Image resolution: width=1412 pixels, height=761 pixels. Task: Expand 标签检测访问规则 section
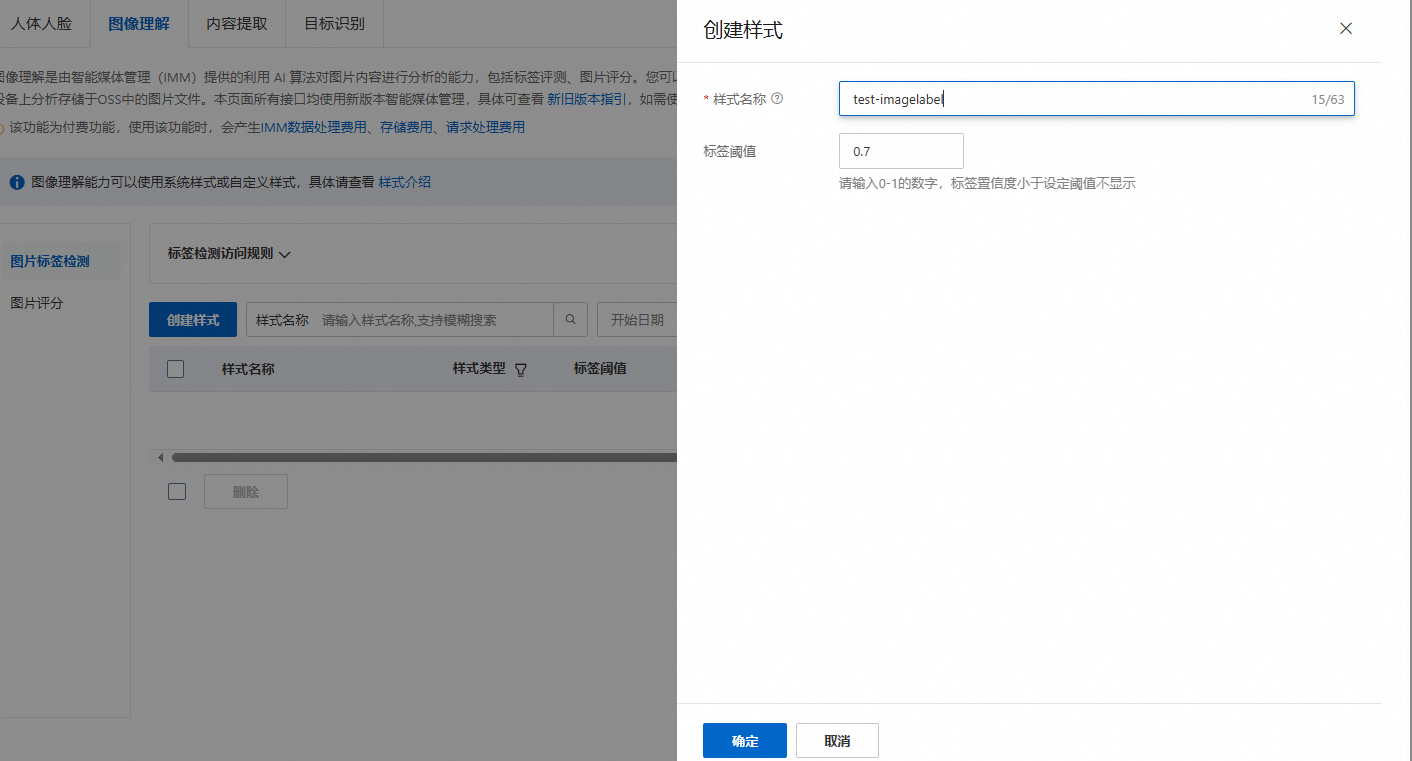229,254
